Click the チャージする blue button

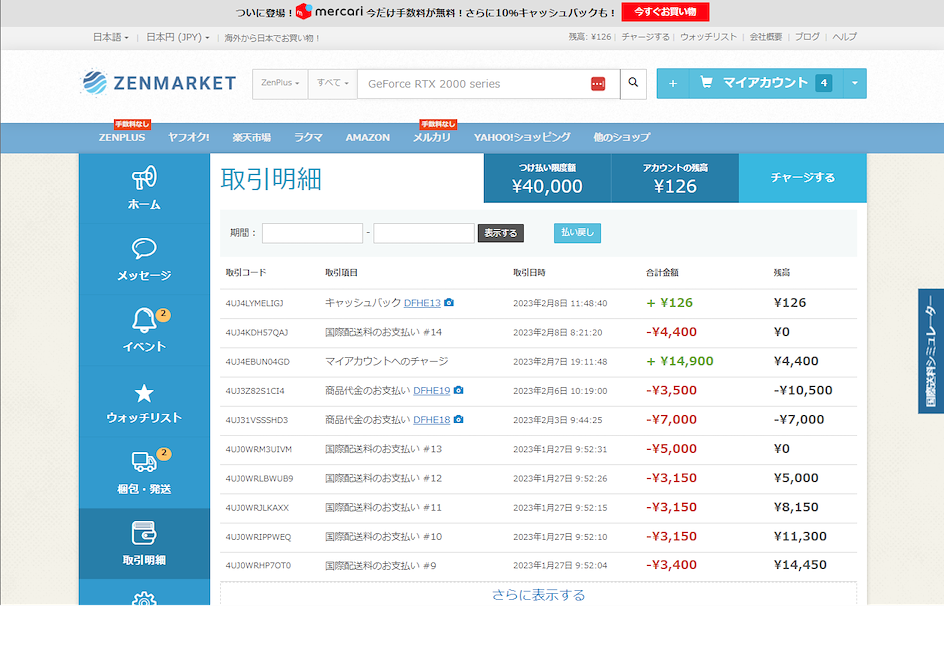[x=803, y=178]
